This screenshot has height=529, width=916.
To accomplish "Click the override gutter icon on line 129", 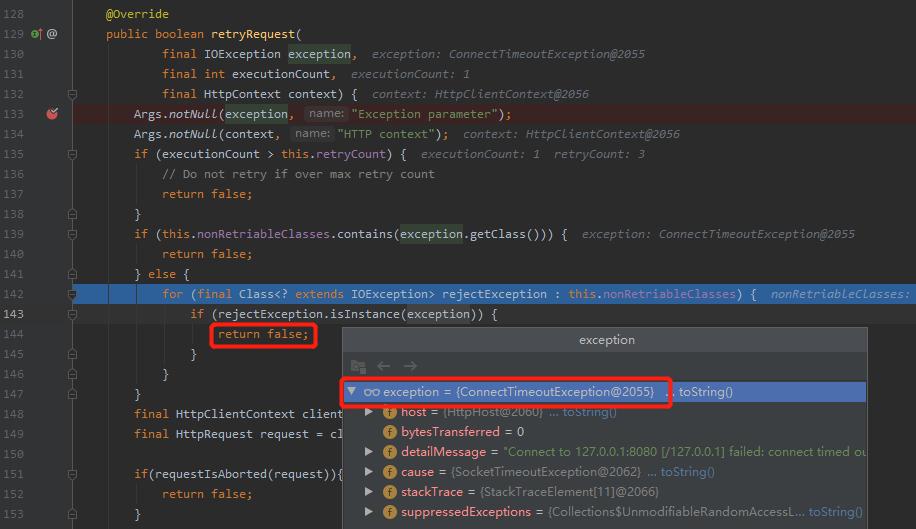I will tap(36, 34).
